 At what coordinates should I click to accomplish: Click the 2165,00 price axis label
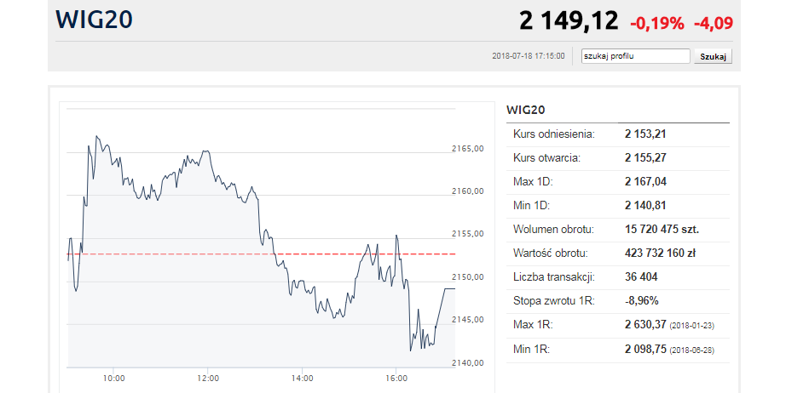click(468, 148)
